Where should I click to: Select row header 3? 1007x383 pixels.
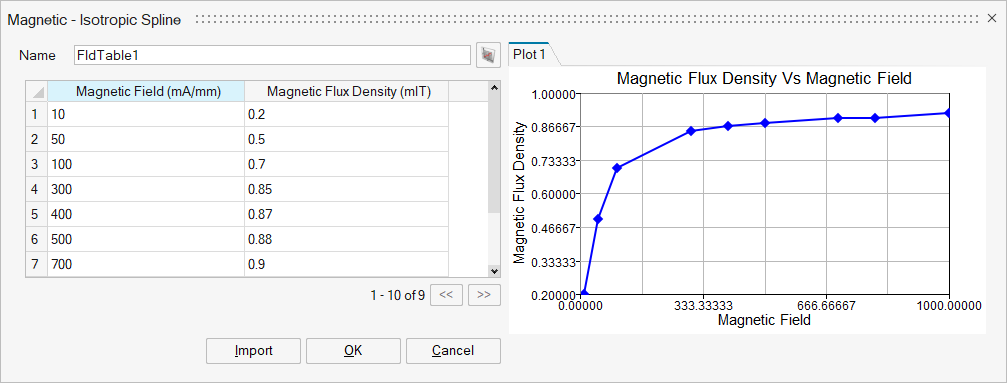pyautogui.click(x=36, y=165)
